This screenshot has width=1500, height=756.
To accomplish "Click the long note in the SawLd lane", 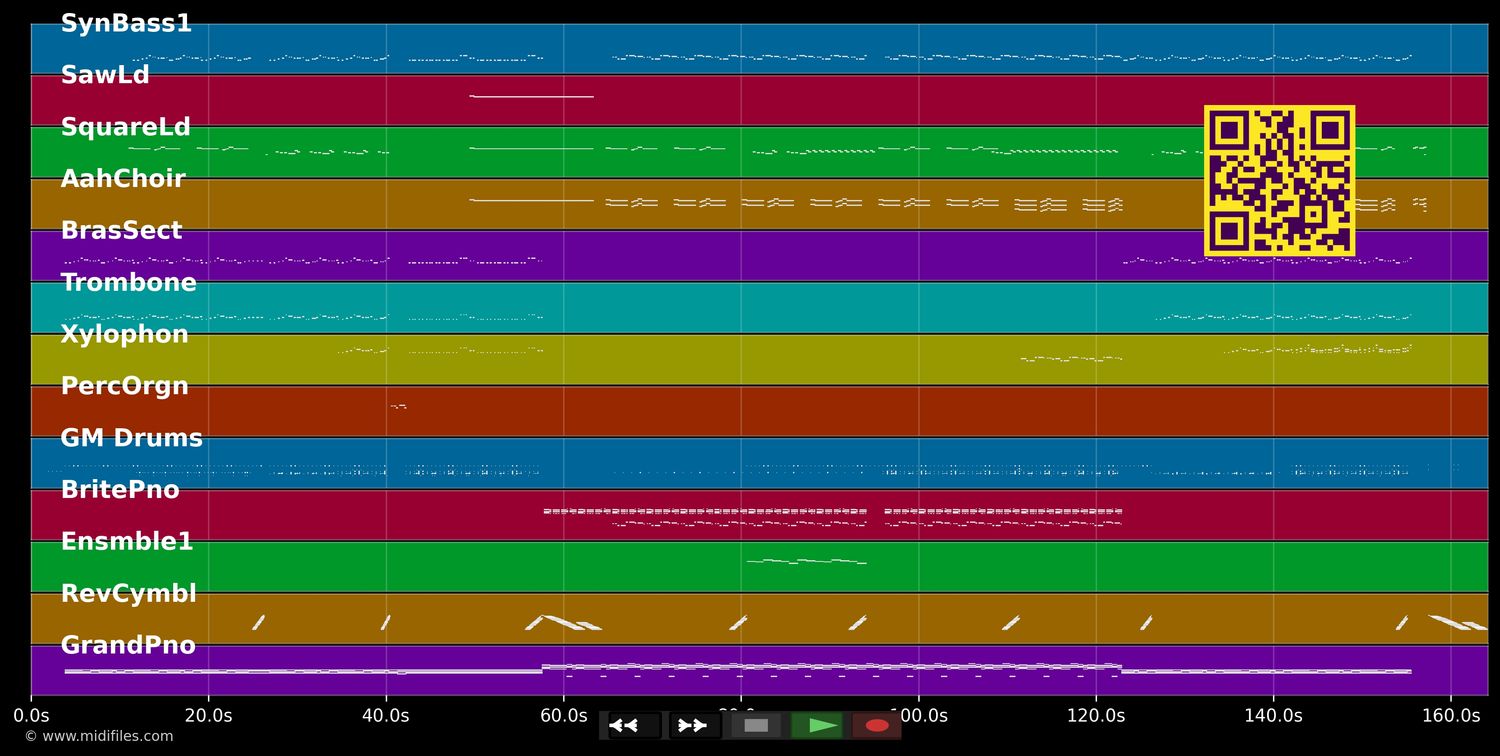I will coord(530,95).
